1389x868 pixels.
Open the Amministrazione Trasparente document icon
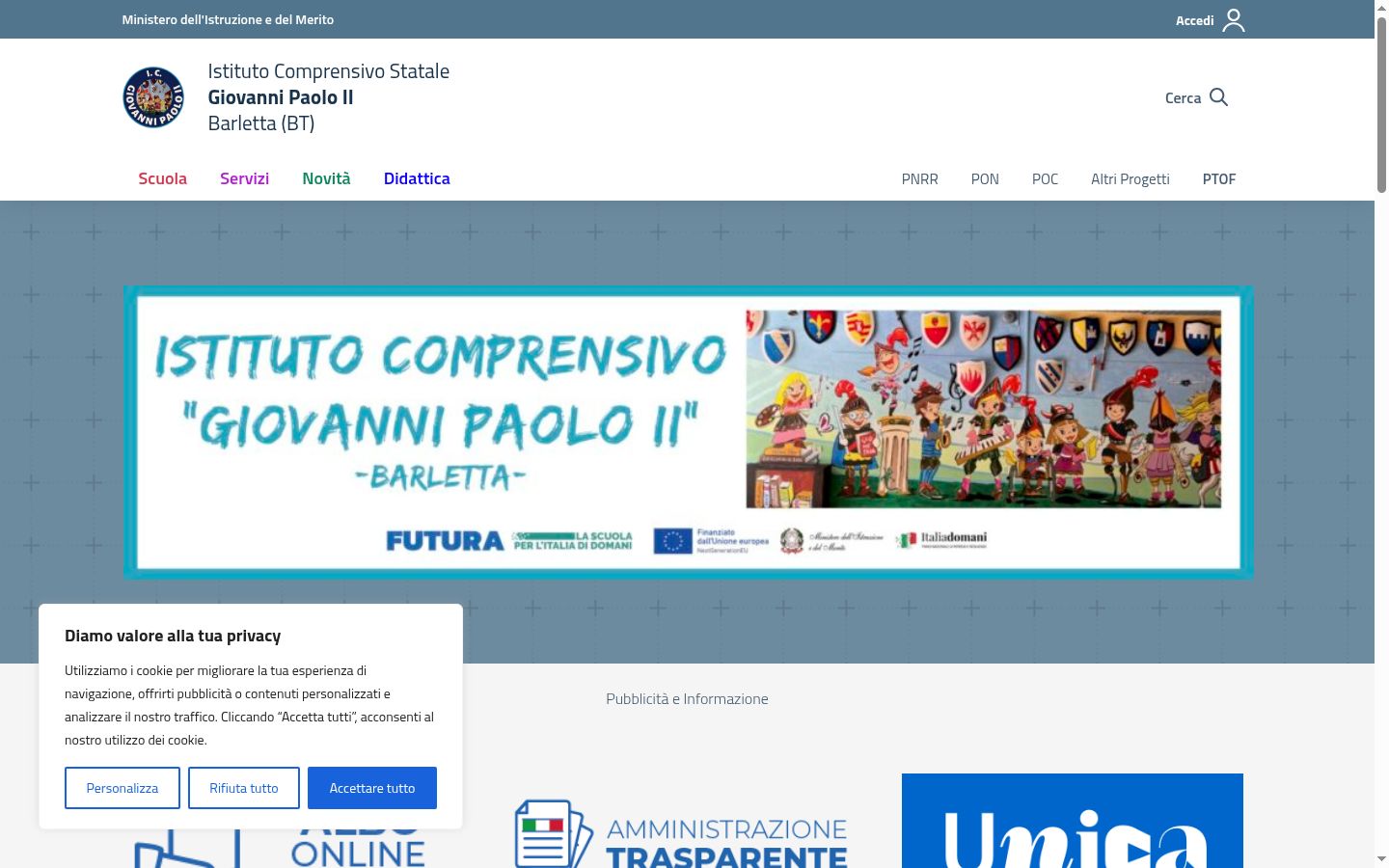point(554,834)
